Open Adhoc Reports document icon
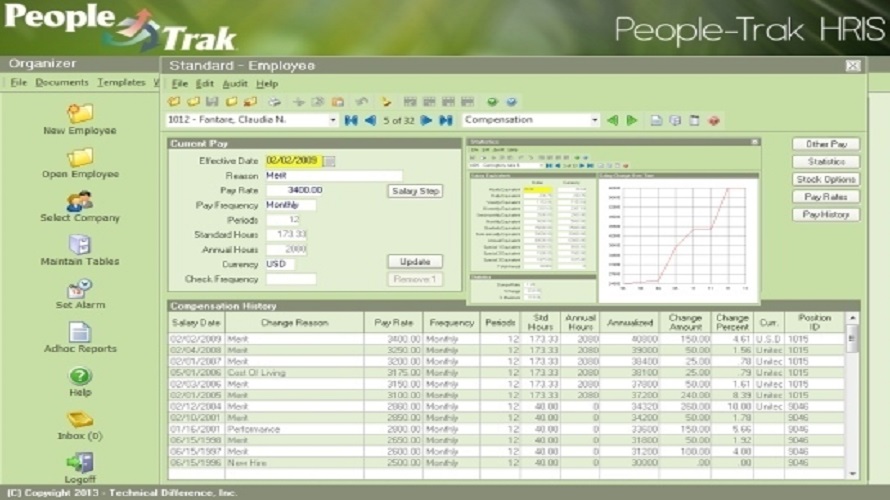This screenshot has height=500, width=890. (x=79, y=332)
